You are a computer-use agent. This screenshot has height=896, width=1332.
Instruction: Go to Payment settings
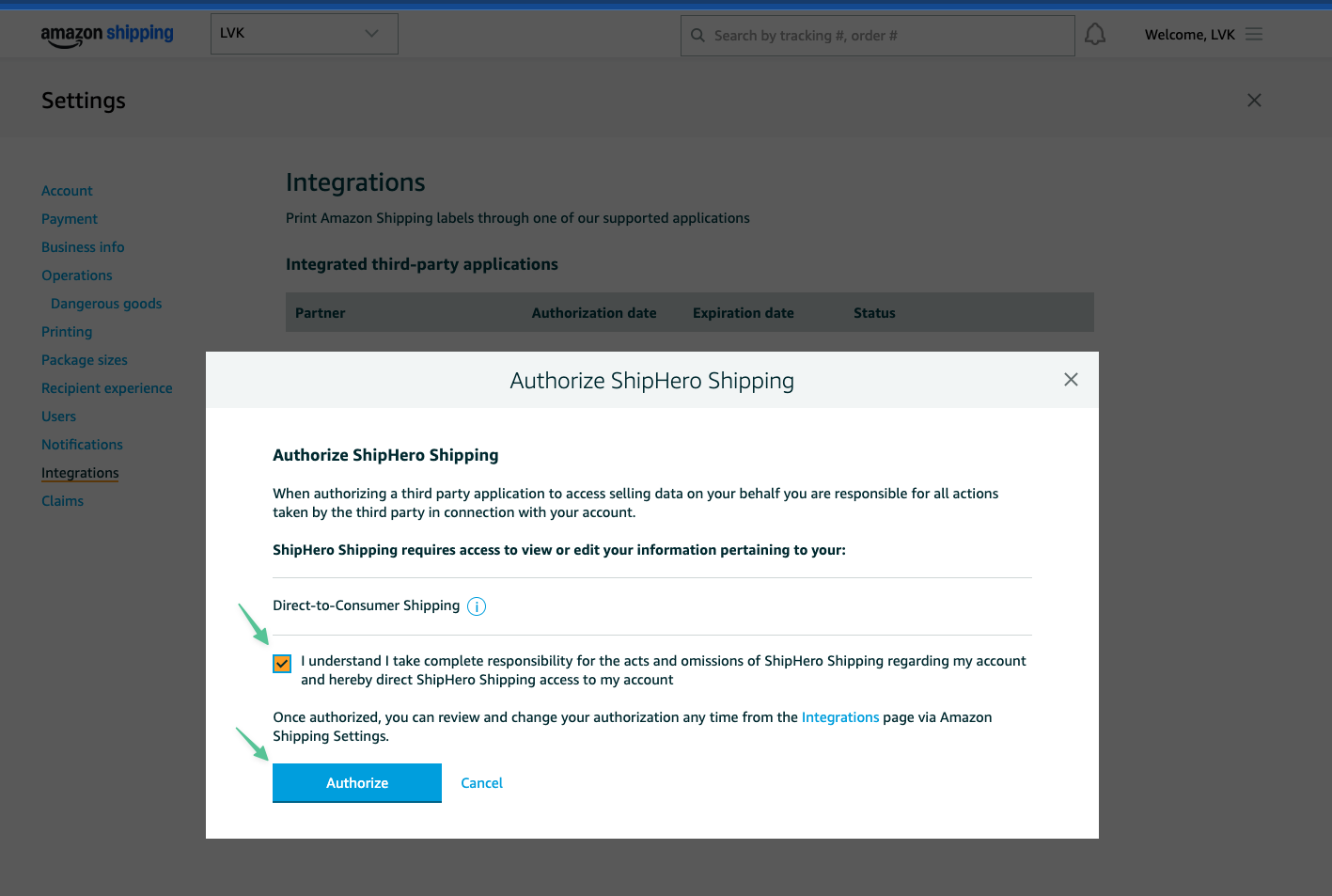[70, 219]
